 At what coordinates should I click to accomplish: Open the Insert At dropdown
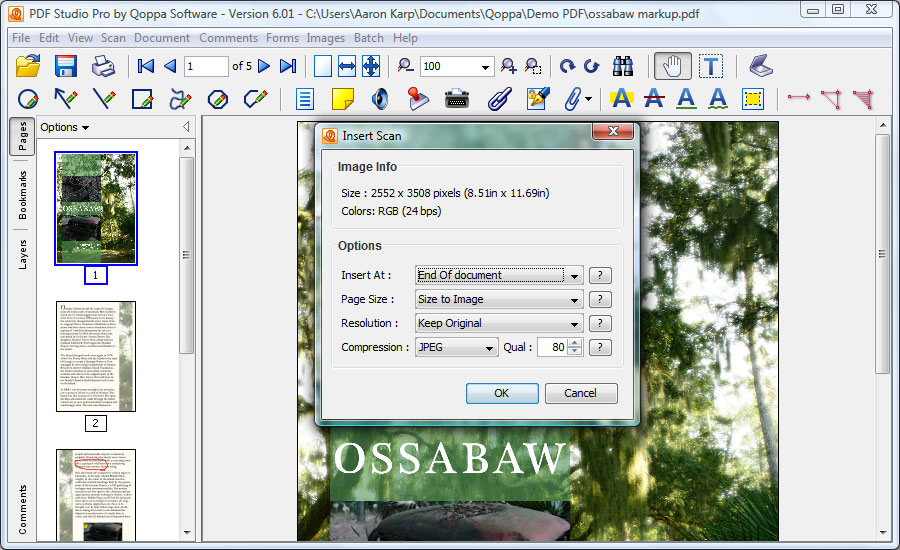[499, 275]
